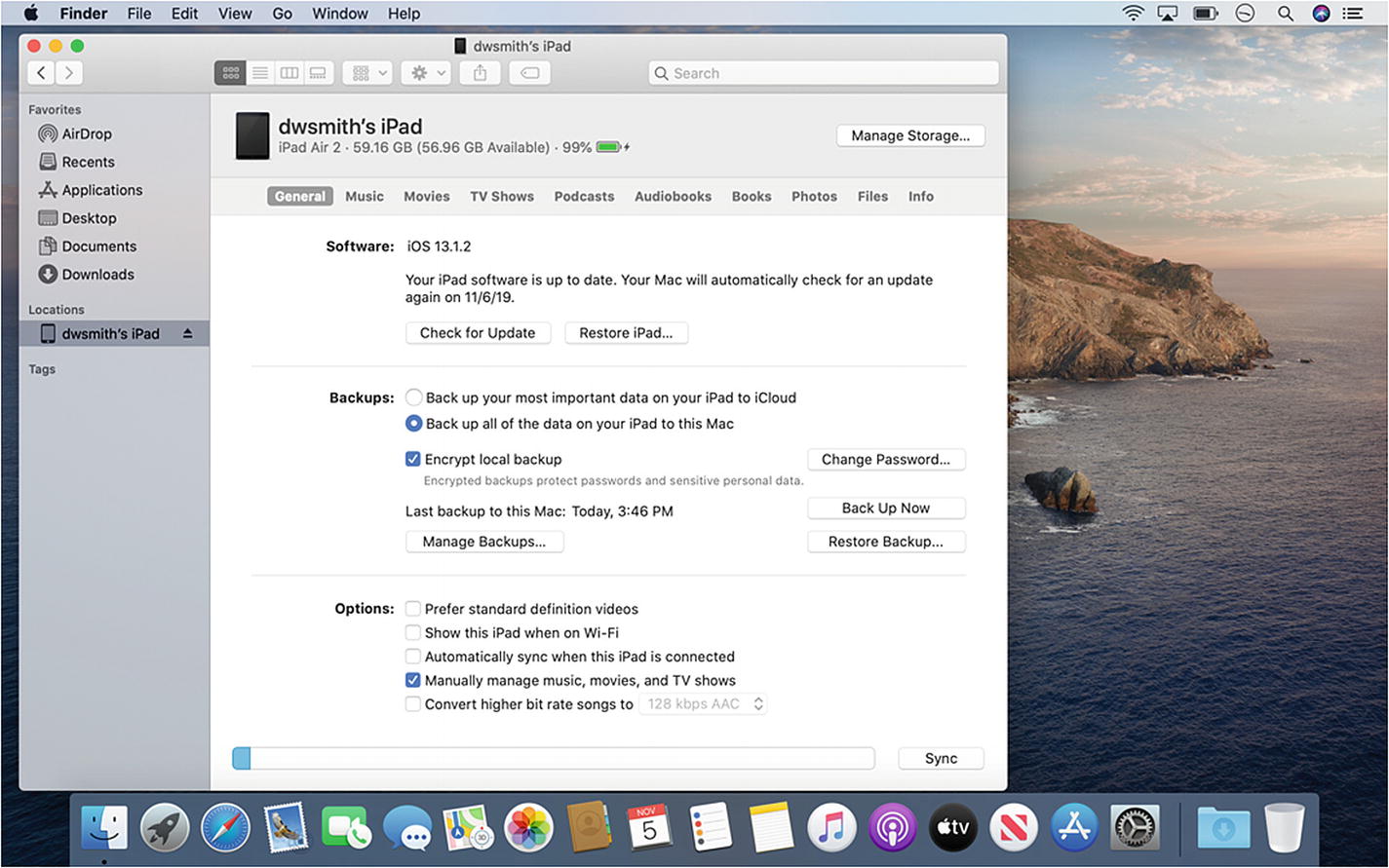The width and height of the screenshot is (1389, 868).
Task: Select back up to iCloud radio button
Action: [414, 397]
